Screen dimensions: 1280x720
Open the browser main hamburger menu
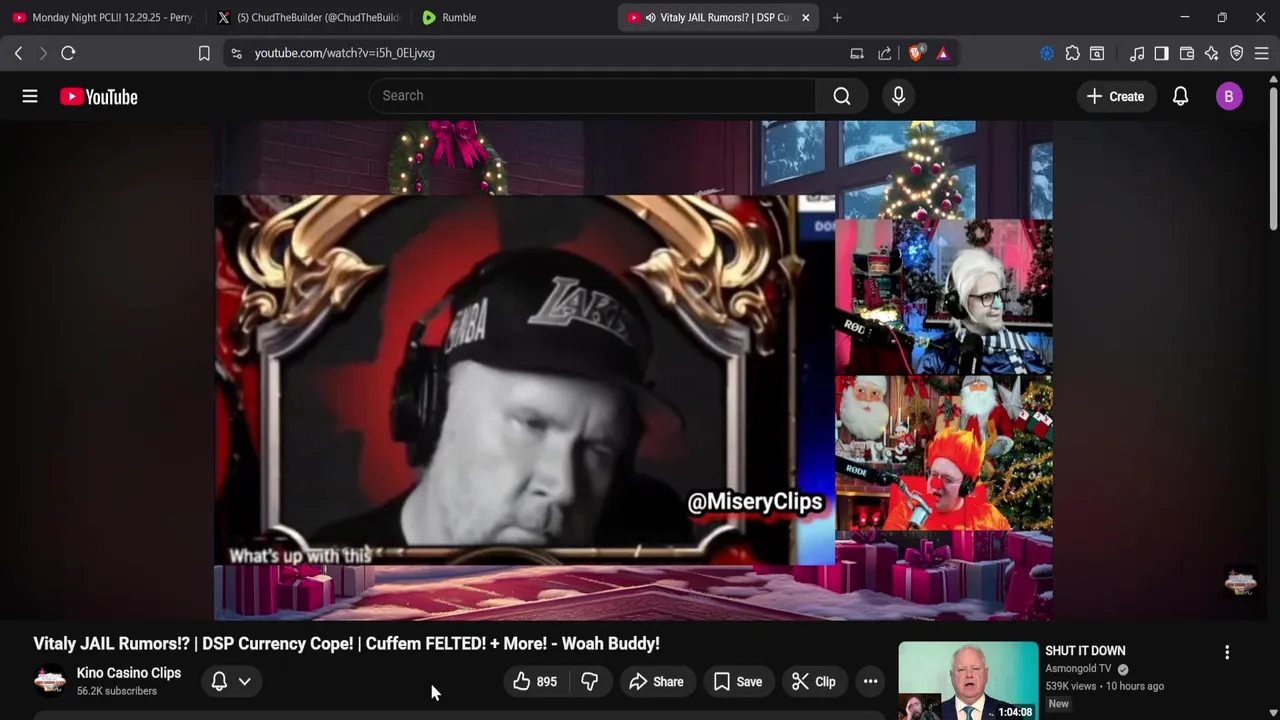(1262, 53)
